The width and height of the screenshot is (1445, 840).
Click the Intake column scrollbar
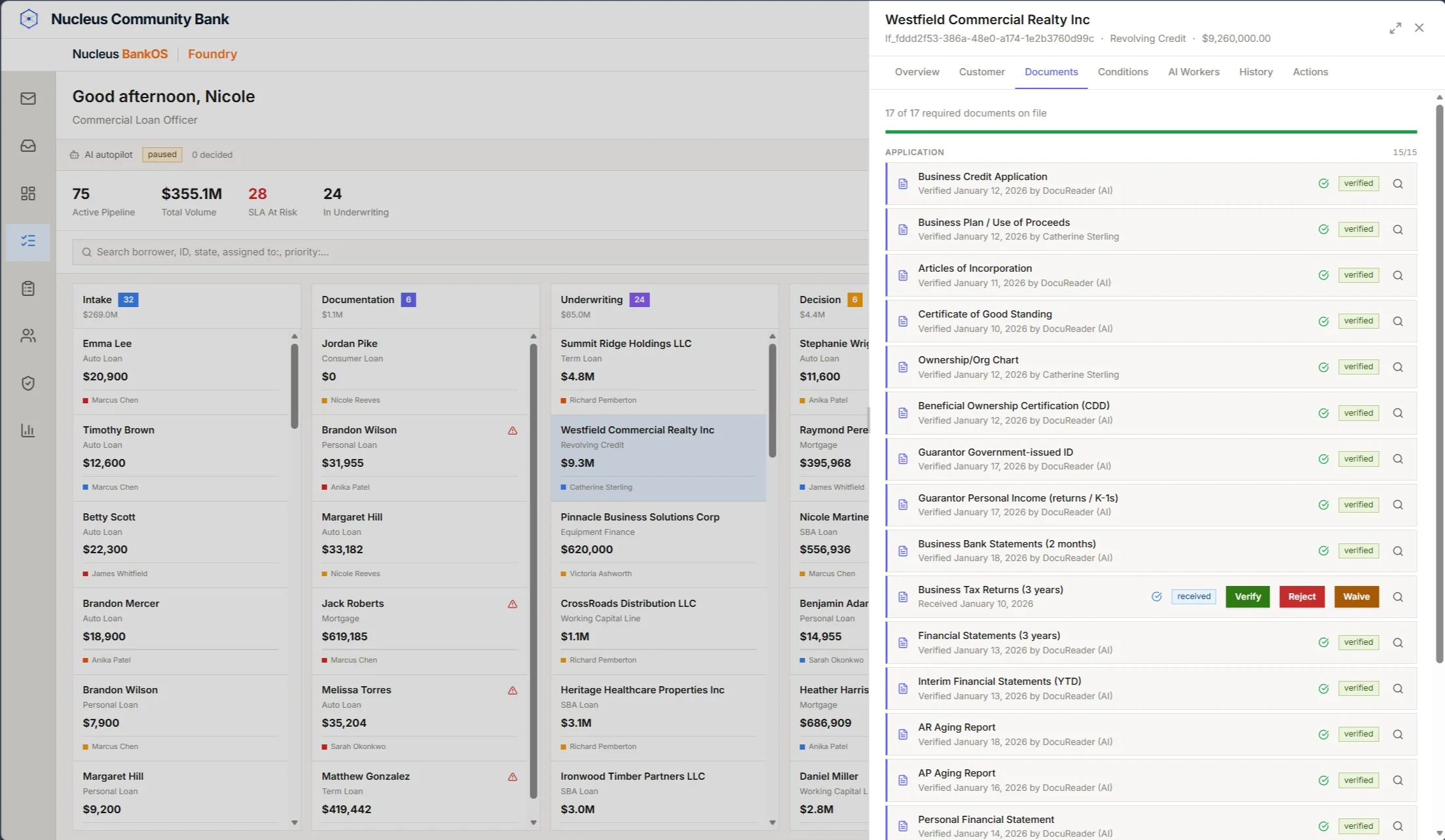tap(295, 386)
